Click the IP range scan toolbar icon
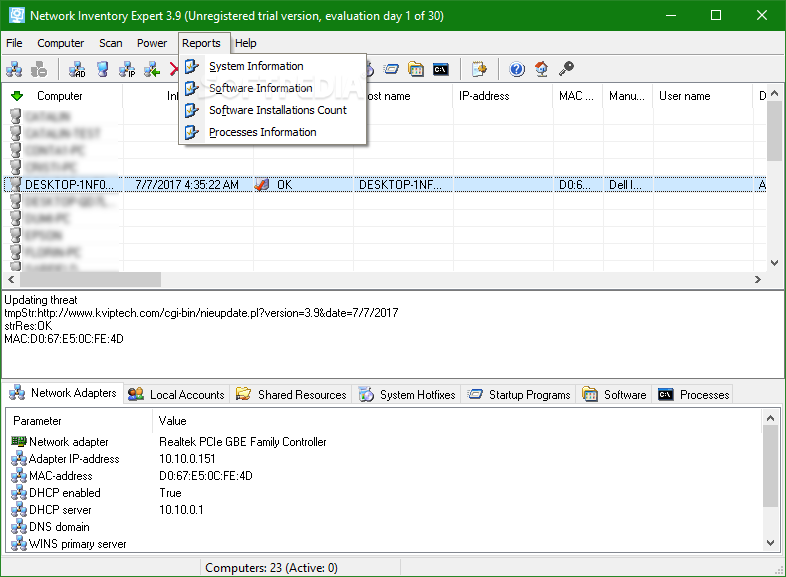786x577 pixels. pos(127,69)
